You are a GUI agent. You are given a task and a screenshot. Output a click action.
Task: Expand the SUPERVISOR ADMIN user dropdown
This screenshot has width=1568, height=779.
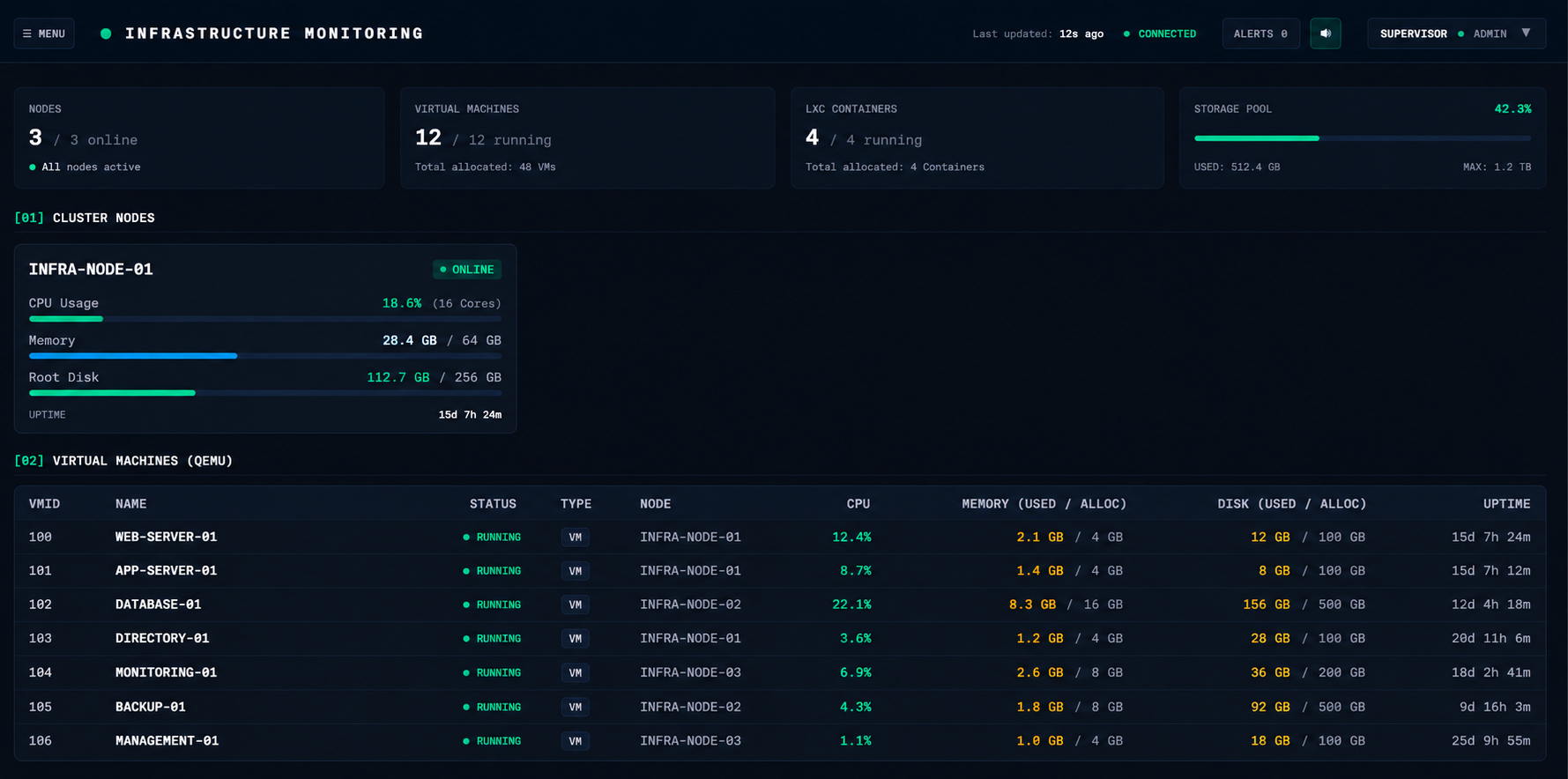pos(1456,33)
